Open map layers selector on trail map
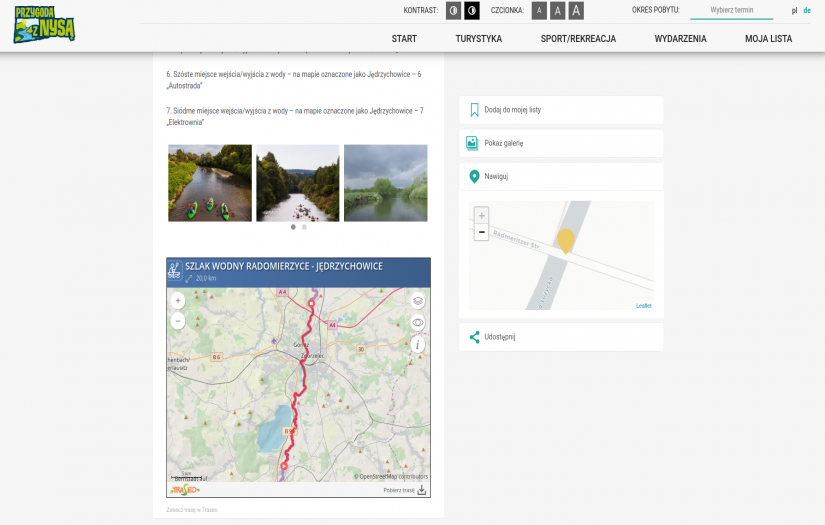825x525 pixels. [418, 300]
